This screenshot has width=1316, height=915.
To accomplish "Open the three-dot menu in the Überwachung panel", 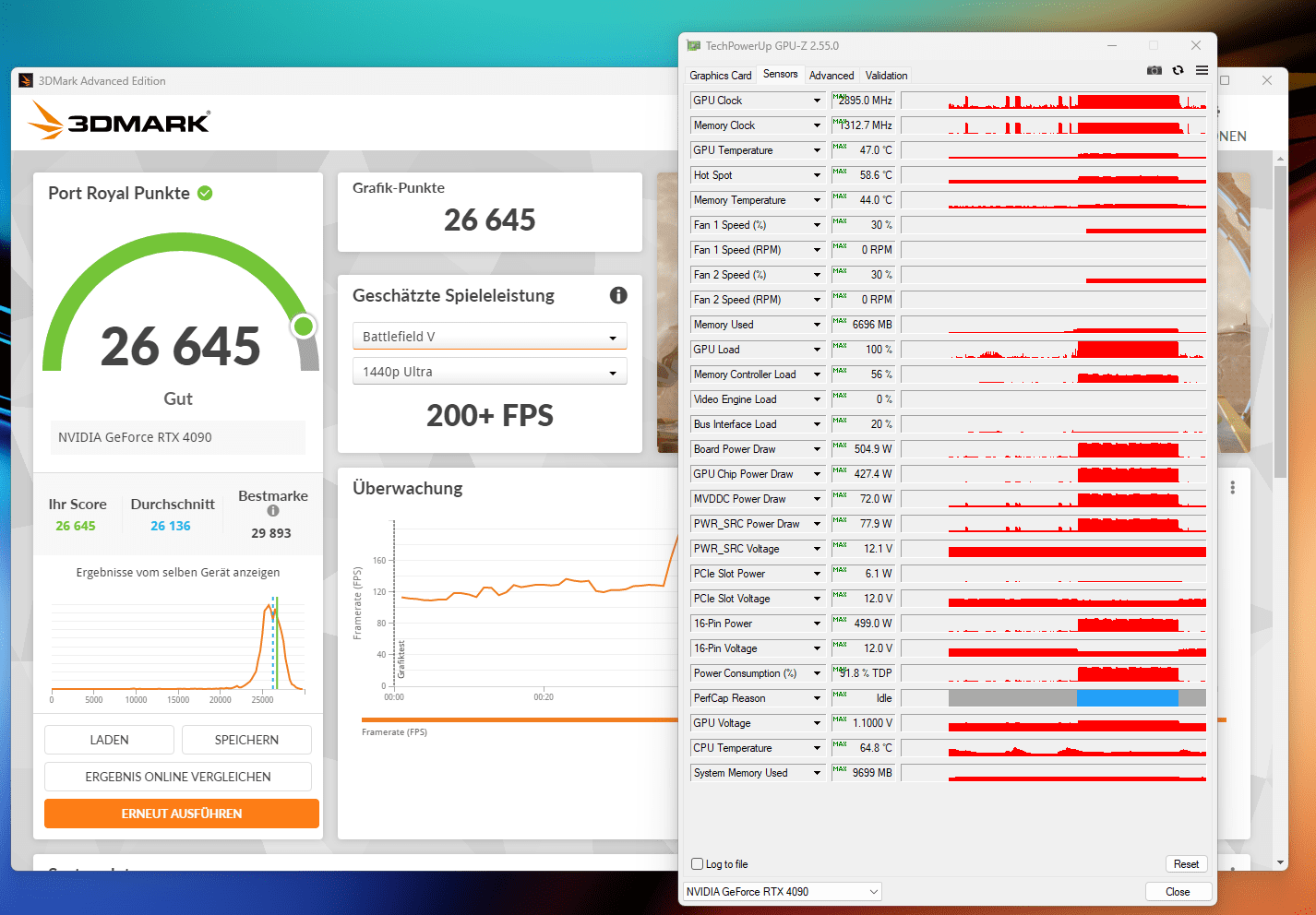I will tap(1232, 487).
